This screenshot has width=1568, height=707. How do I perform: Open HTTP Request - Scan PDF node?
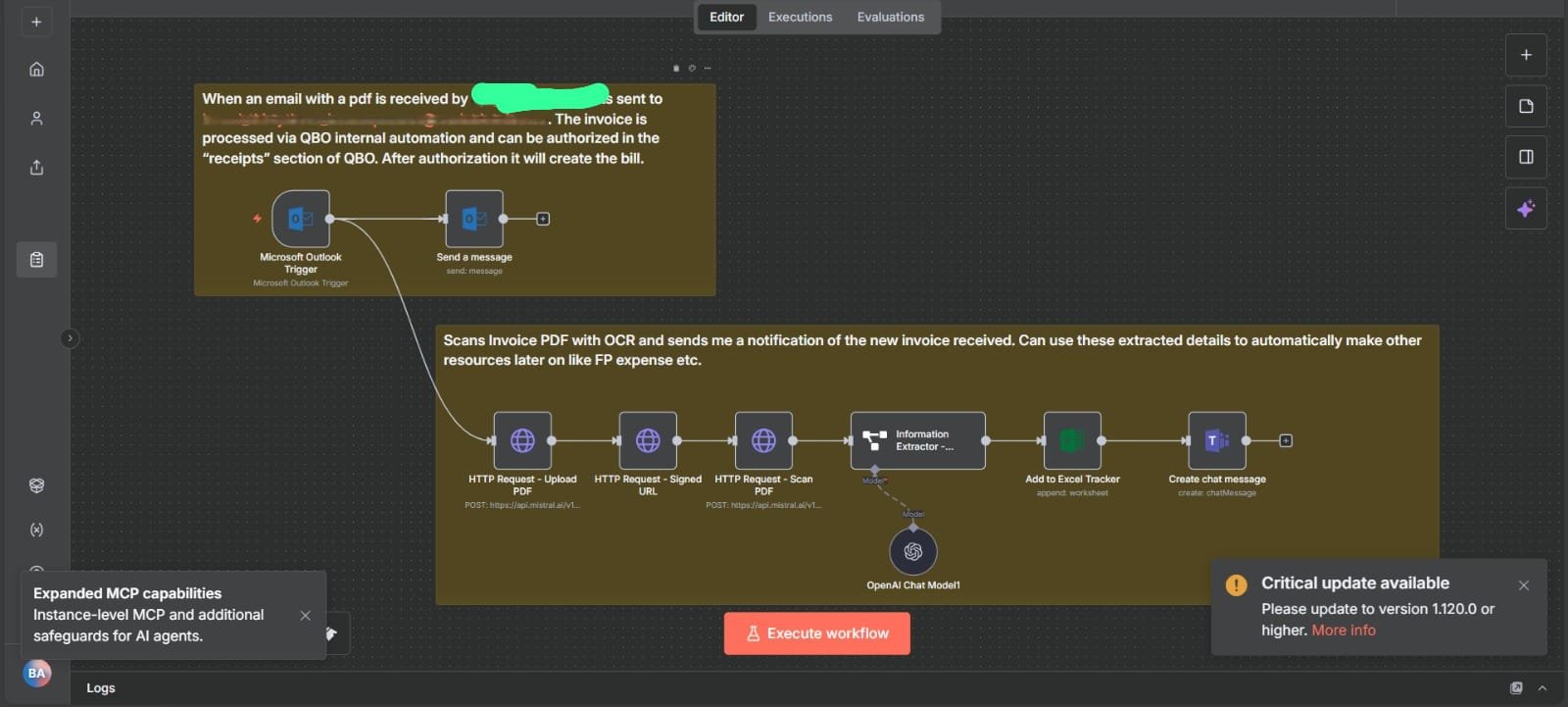[x=763, y=440]
